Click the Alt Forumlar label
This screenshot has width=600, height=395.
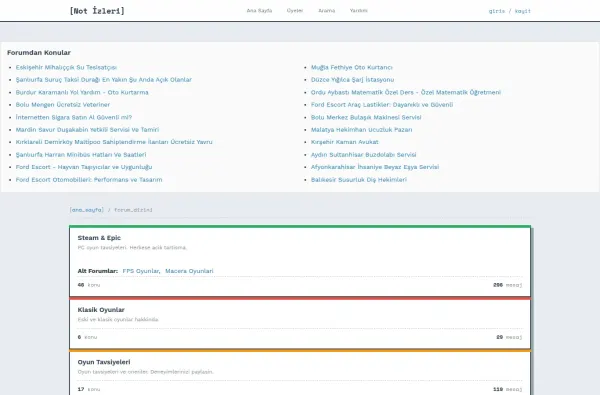pyautogui.click(x=98, y=271)
